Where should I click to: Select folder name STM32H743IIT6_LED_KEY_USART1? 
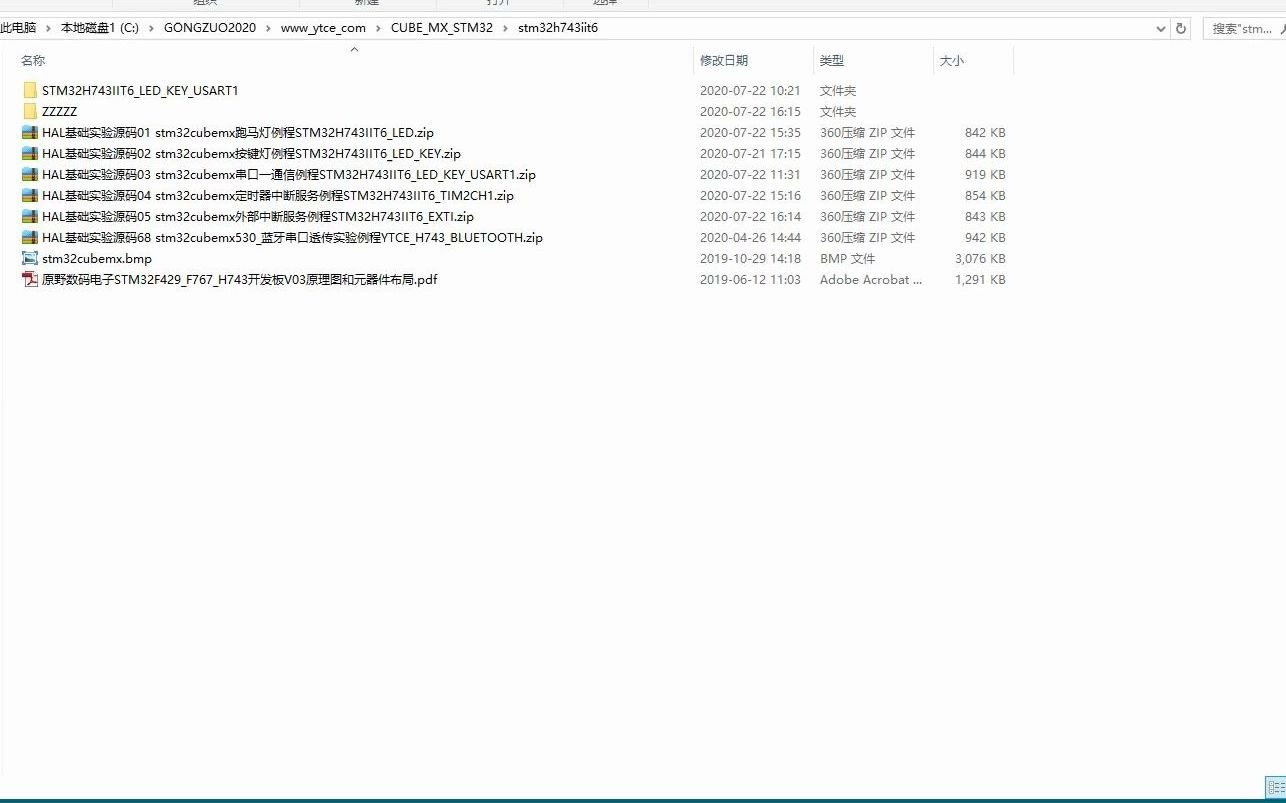click(x=140, y=91)
